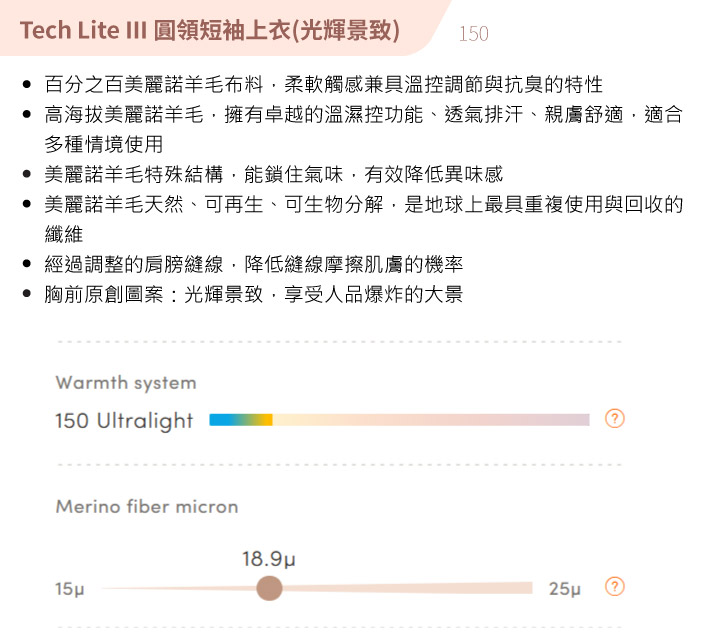Image resolution: width=701 pixels, height=640 pixels.
Task: Click the 18.9μ micron slider handle
Action: tap(269, 588)
